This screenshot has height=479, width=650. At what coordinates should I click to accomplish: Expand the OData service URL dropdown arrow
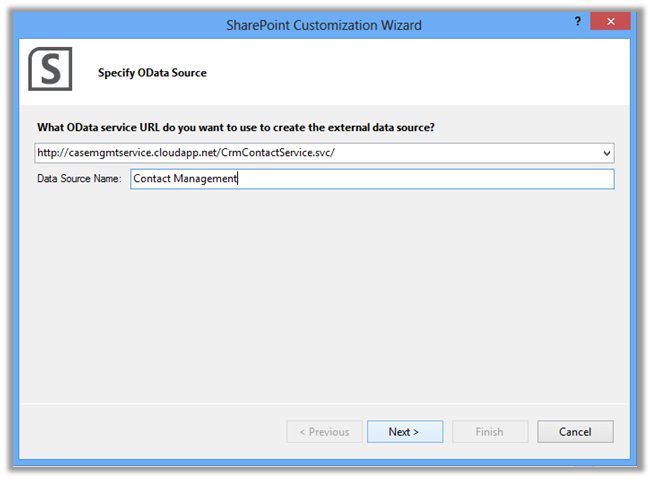pyautogui.click(x=606, y=153)
